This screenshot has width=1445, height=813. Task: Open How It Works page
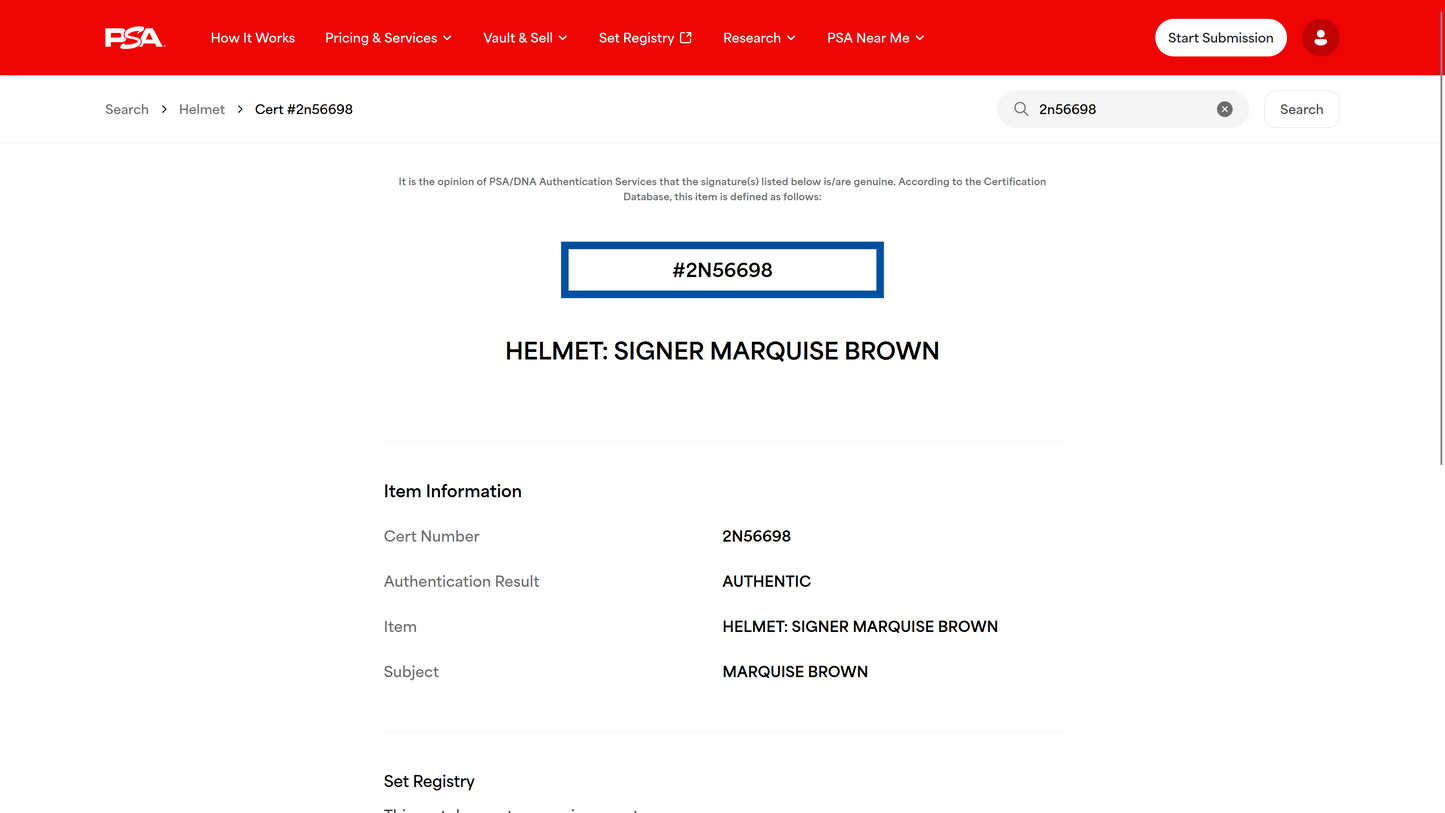[253, 38]
